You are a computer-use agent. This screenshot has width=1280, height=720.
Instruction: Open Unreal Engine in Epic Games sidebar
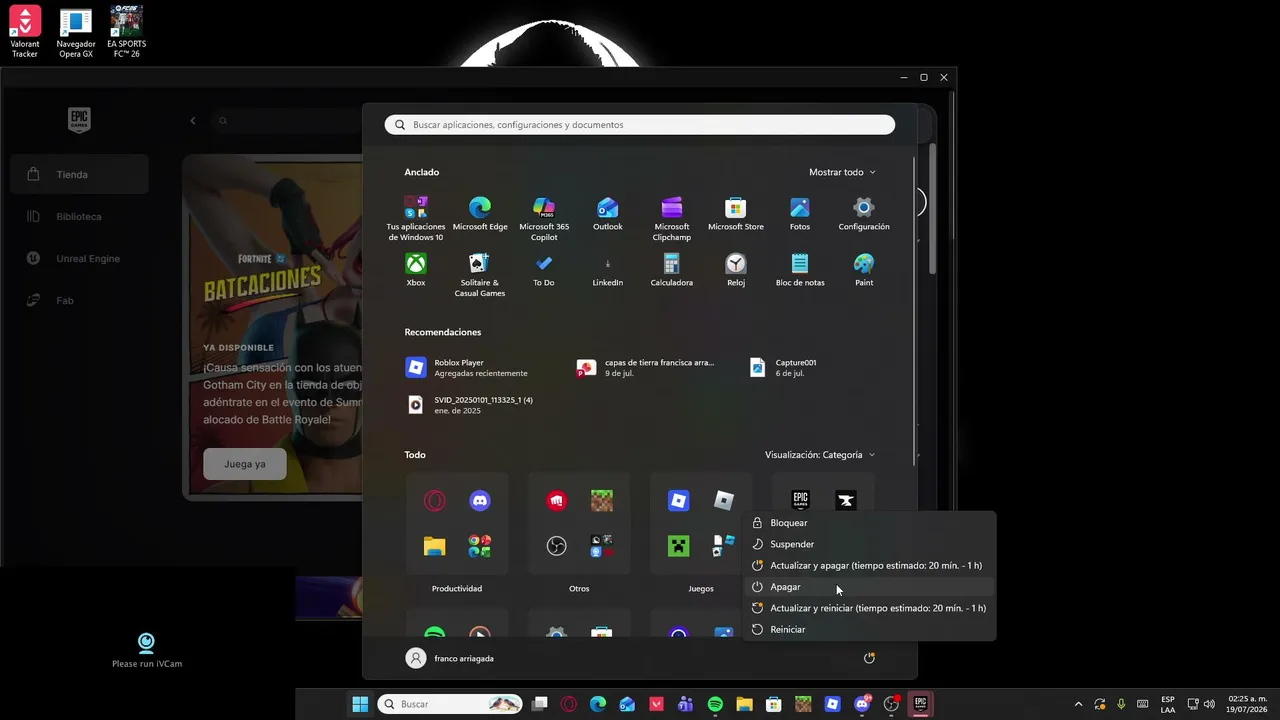[x=80, y=258]
